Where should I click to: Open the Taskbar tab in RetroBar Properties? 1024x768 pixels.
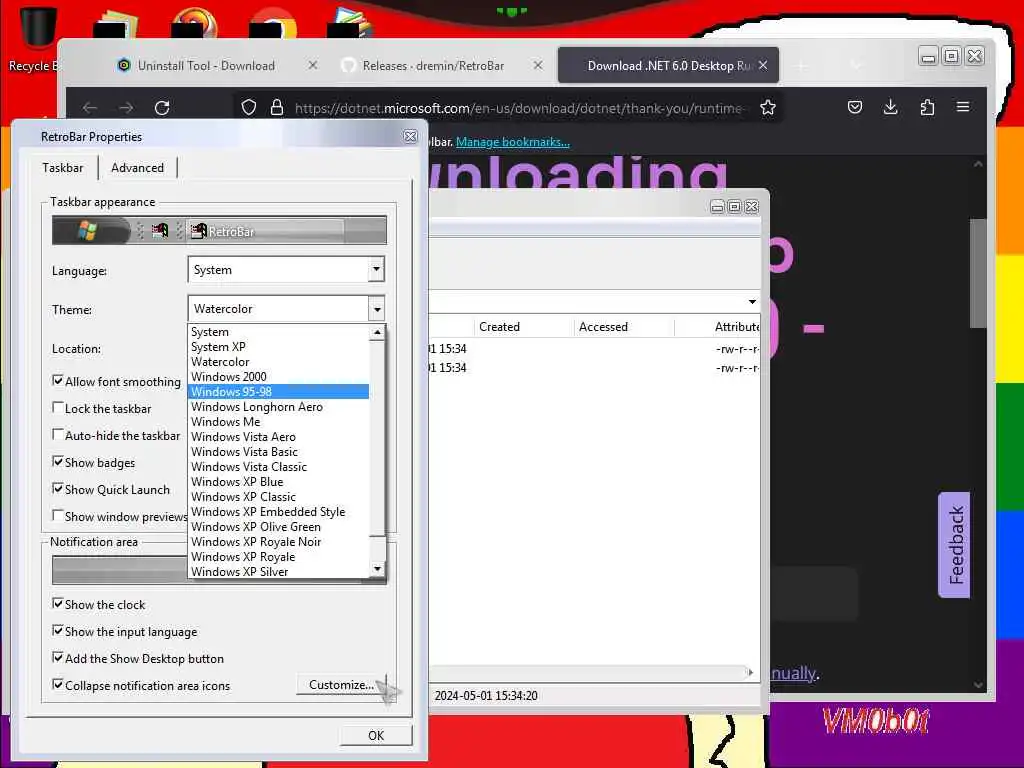point(63,168)
